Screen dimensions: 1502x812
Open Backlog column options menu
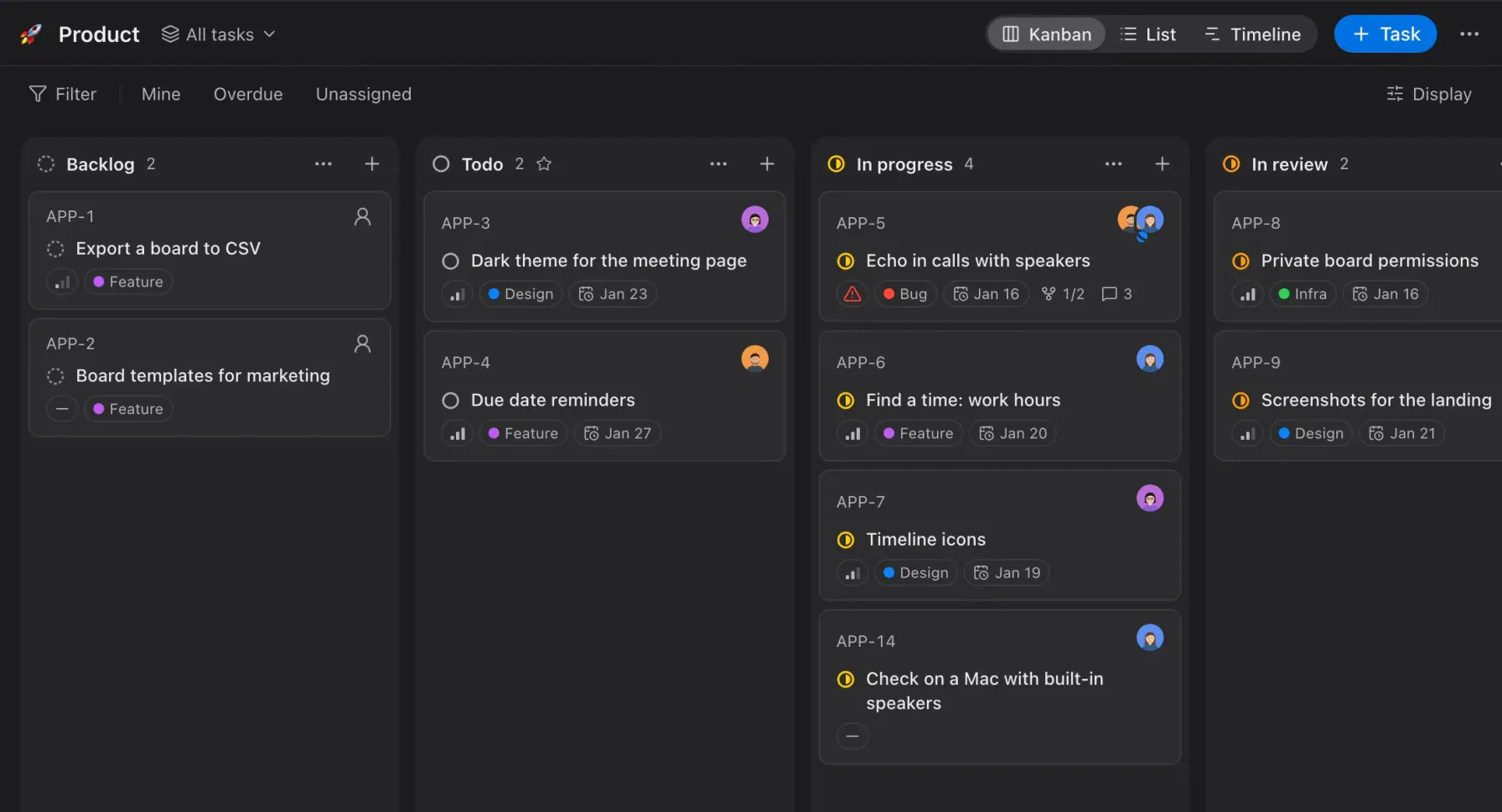click(x=324, y=164)
